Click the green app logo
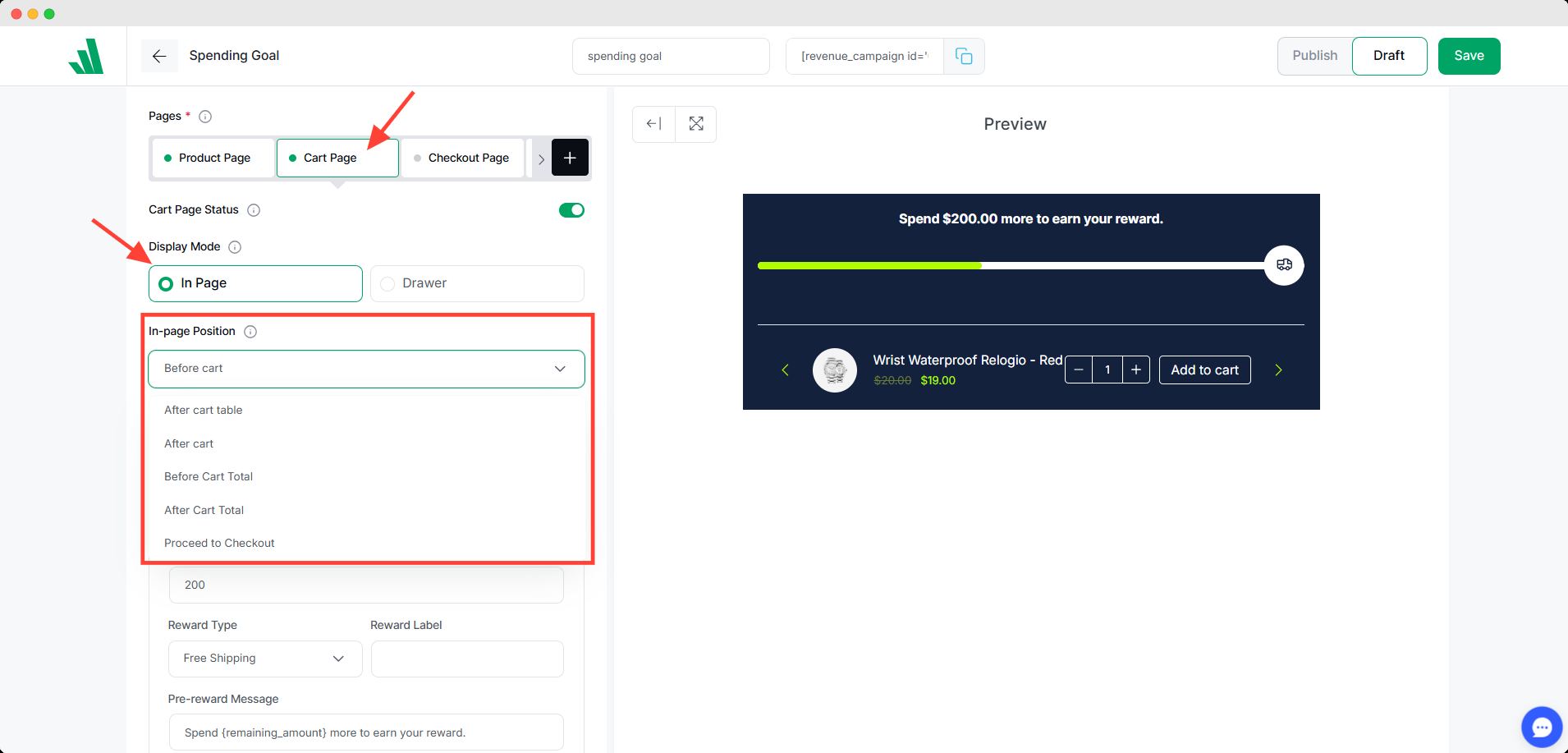Screen dimensions: 1568x753 point(86,56)
